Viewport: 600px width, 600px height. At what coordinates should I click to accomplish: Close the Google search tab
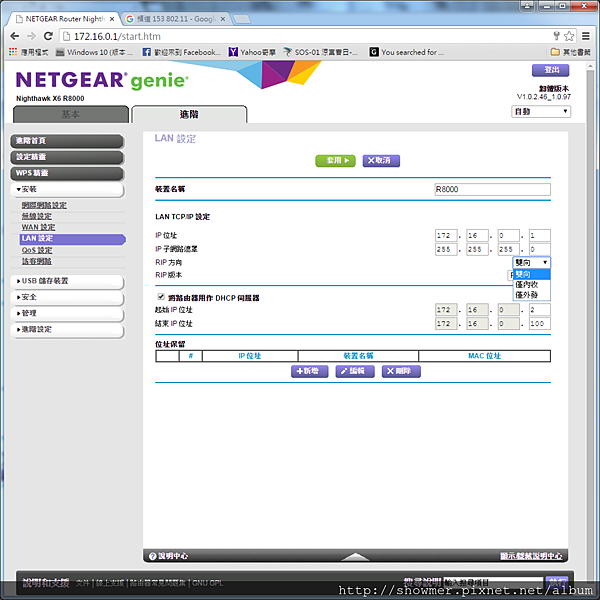(x=223, y=19)
